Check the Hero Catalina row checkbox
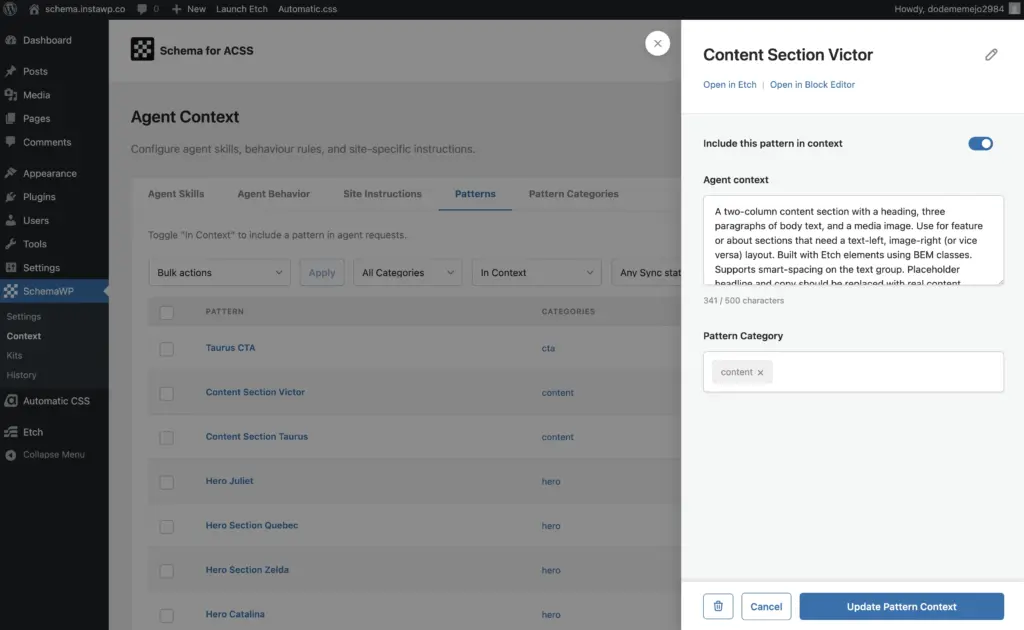The width and height of the screenshot is (1024, 630). tap(167, 616)
